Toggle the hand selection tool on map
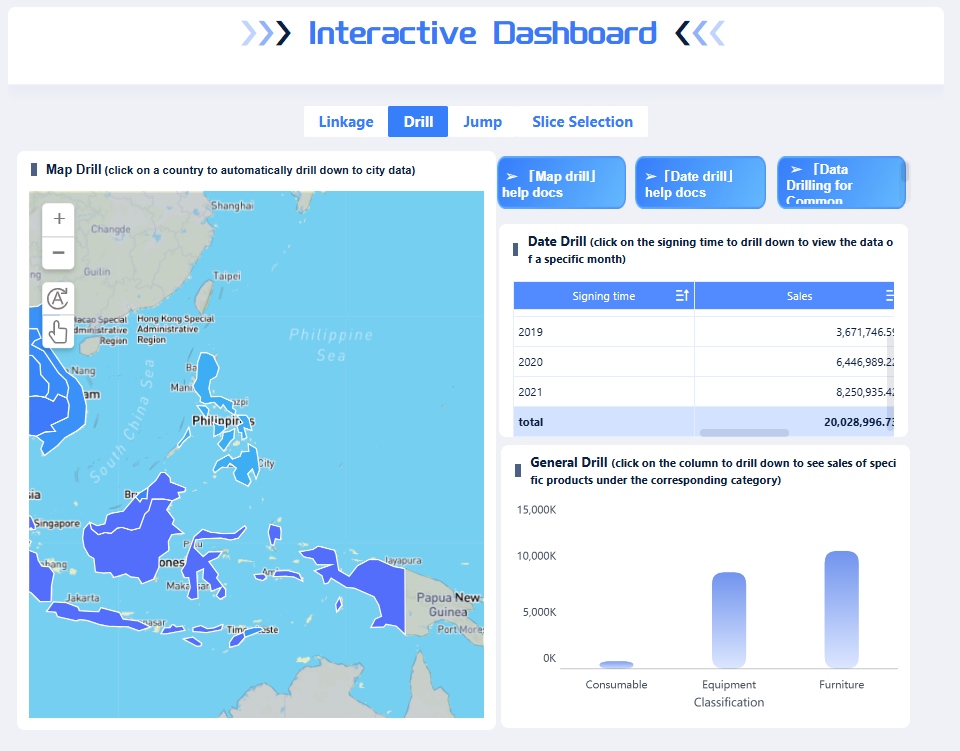This screenshot has height=751, width=960. [x=58, y=331]
